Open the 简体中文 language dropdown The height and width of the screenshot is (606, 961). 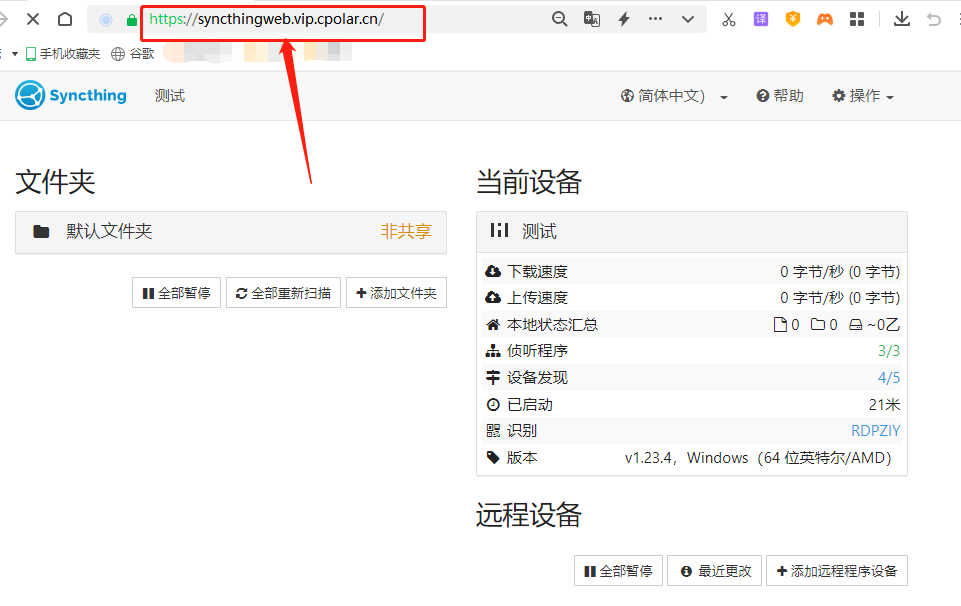click(674, 96)
